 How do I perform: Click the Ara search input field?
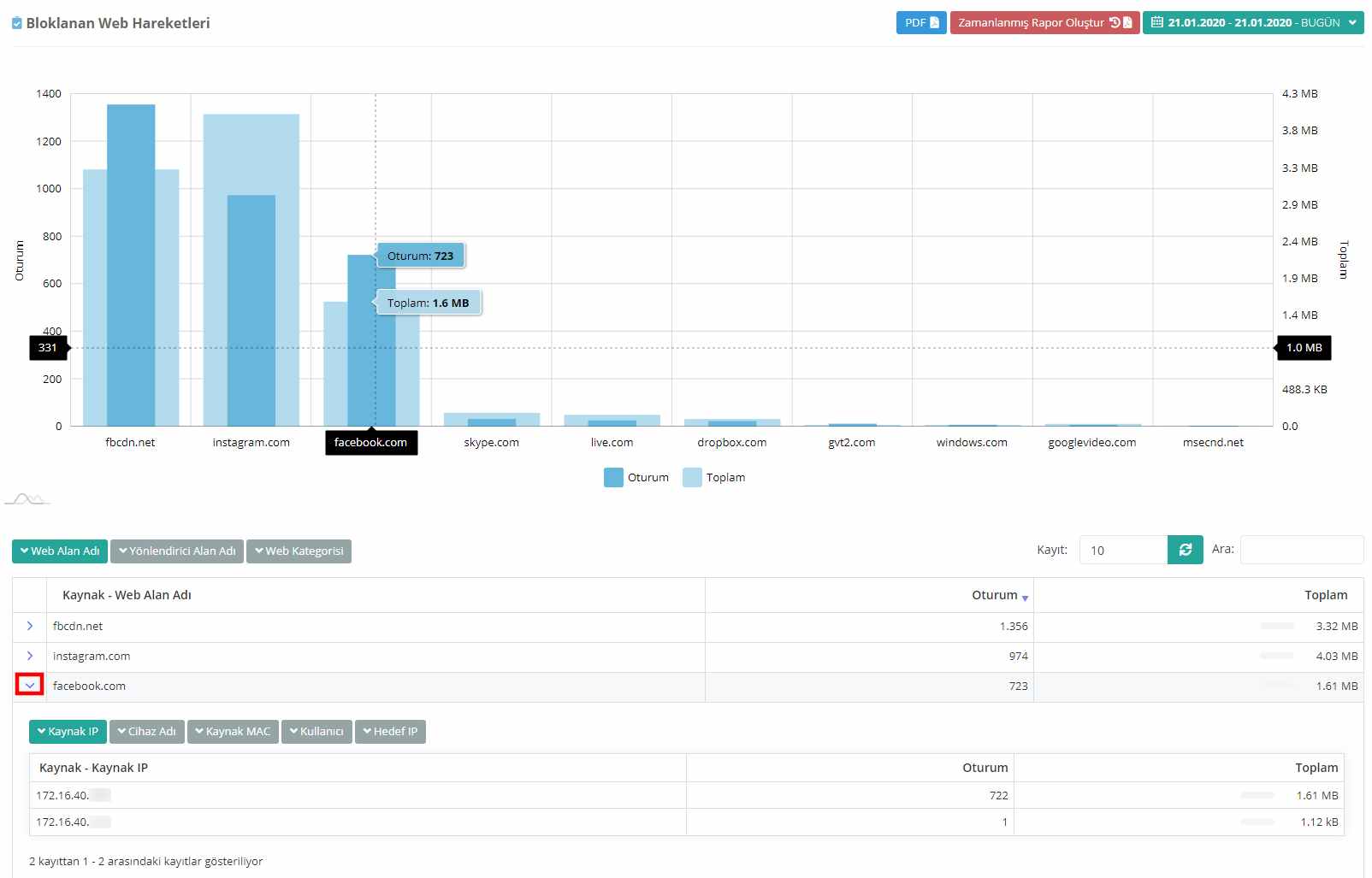coord(1301,550)
